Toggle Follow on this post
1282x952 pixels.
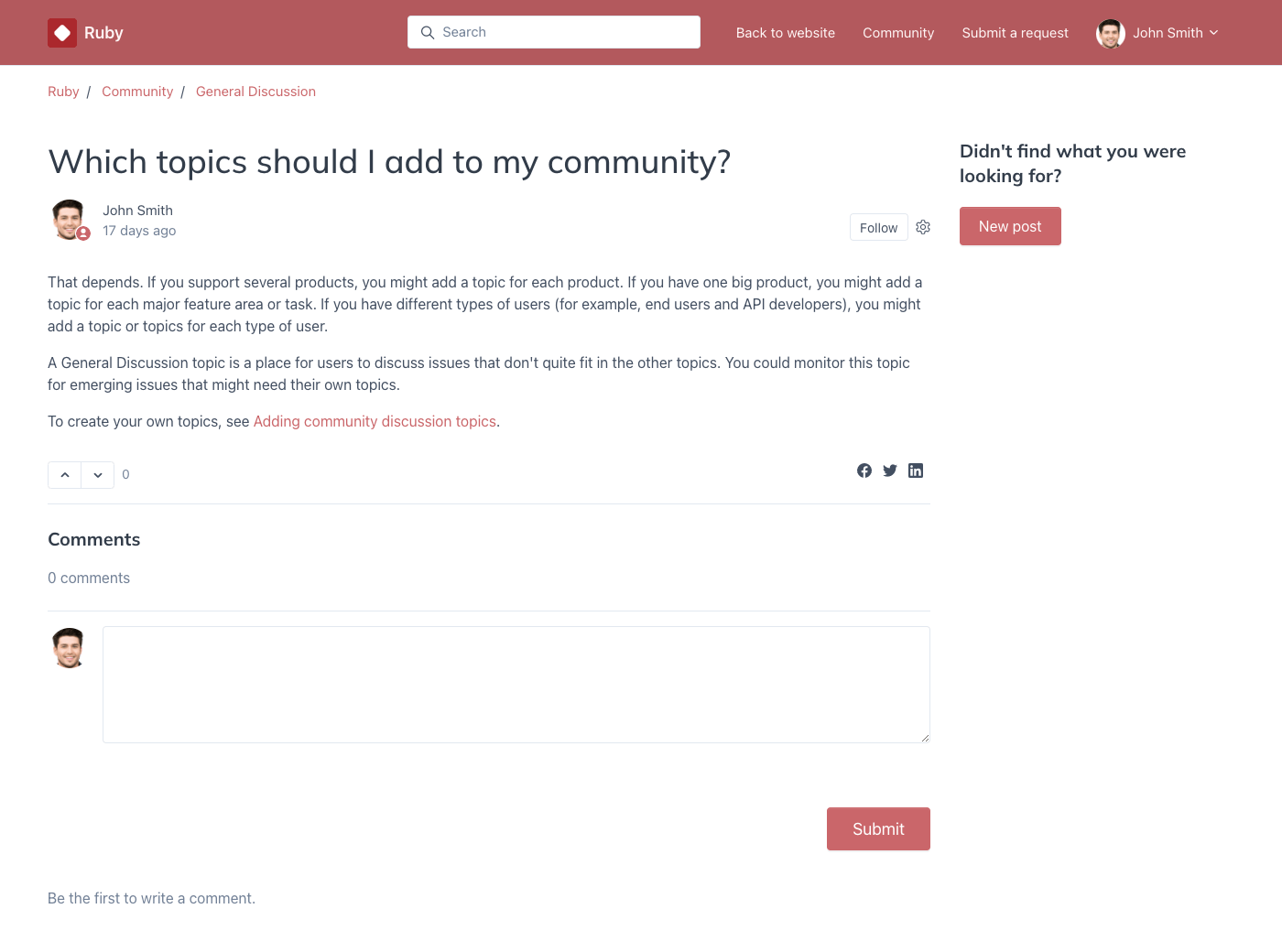pos(878,228)
